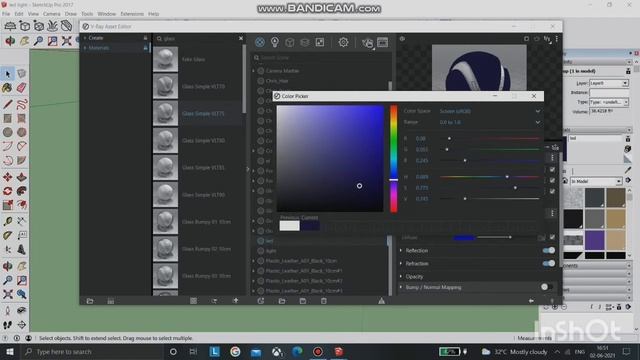Click open-folder icon in library footer
640x360 pixels.
90,301
